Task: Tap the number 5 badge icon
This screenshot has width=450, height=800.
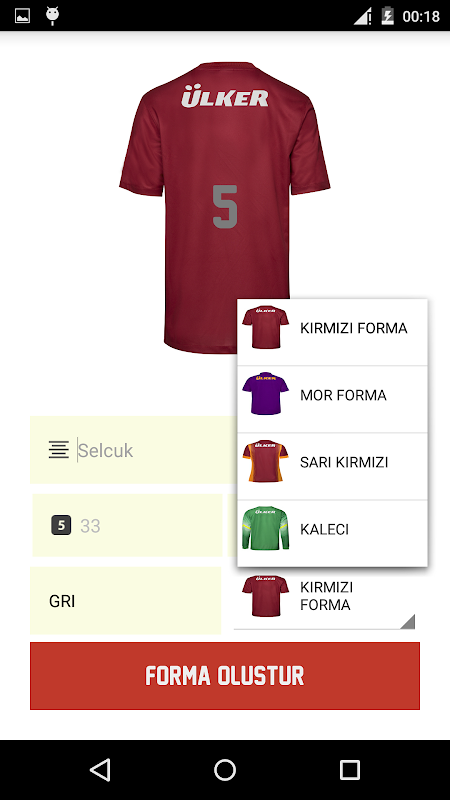Action: coord(61,525)
